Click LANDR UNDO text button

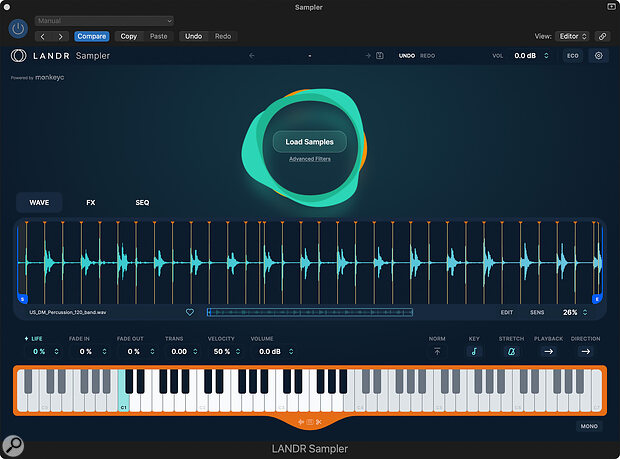(x=407, y=56)
